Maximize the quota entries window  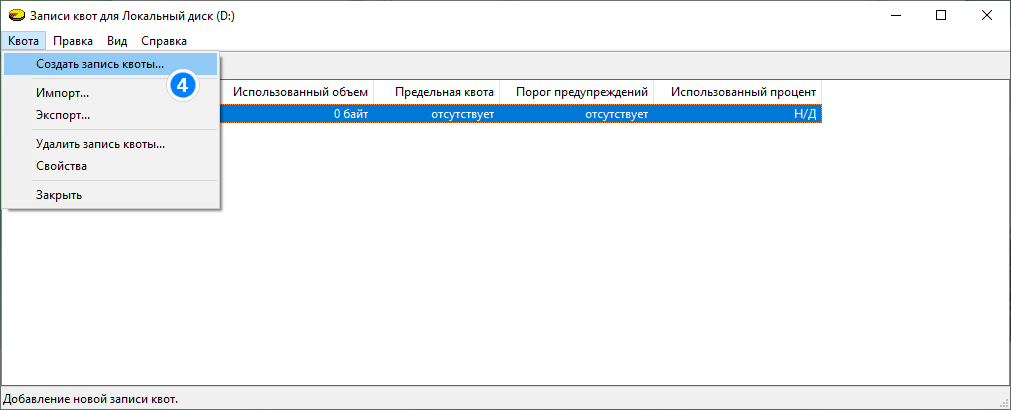pyautogui.click(x=941, y=16)
